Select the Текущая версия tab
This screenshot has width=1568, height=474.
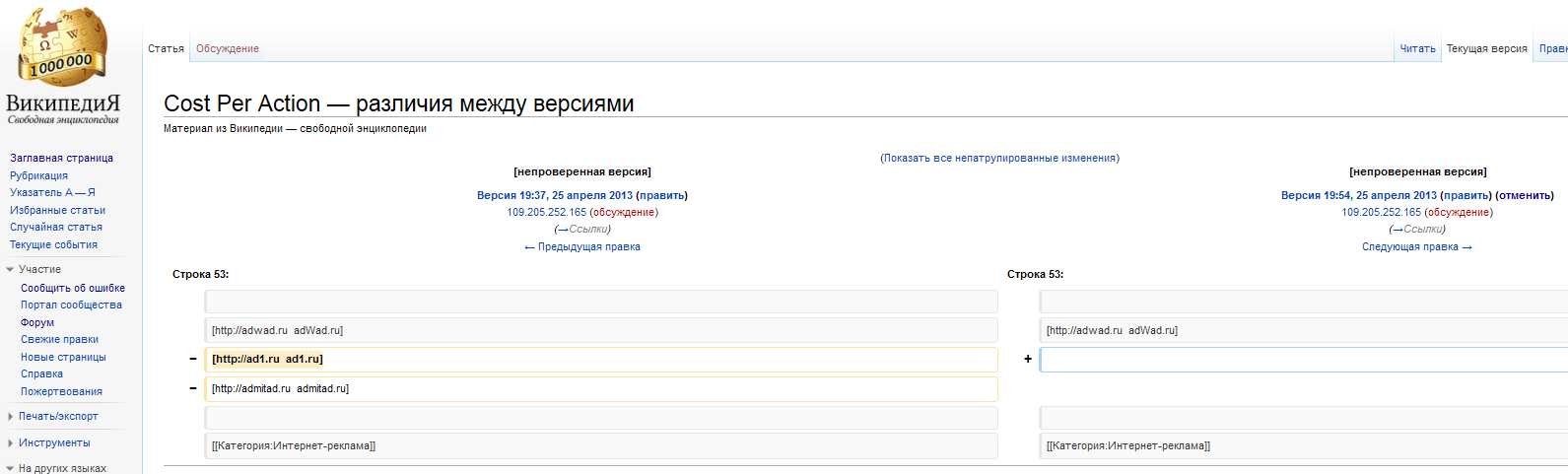1486,48
